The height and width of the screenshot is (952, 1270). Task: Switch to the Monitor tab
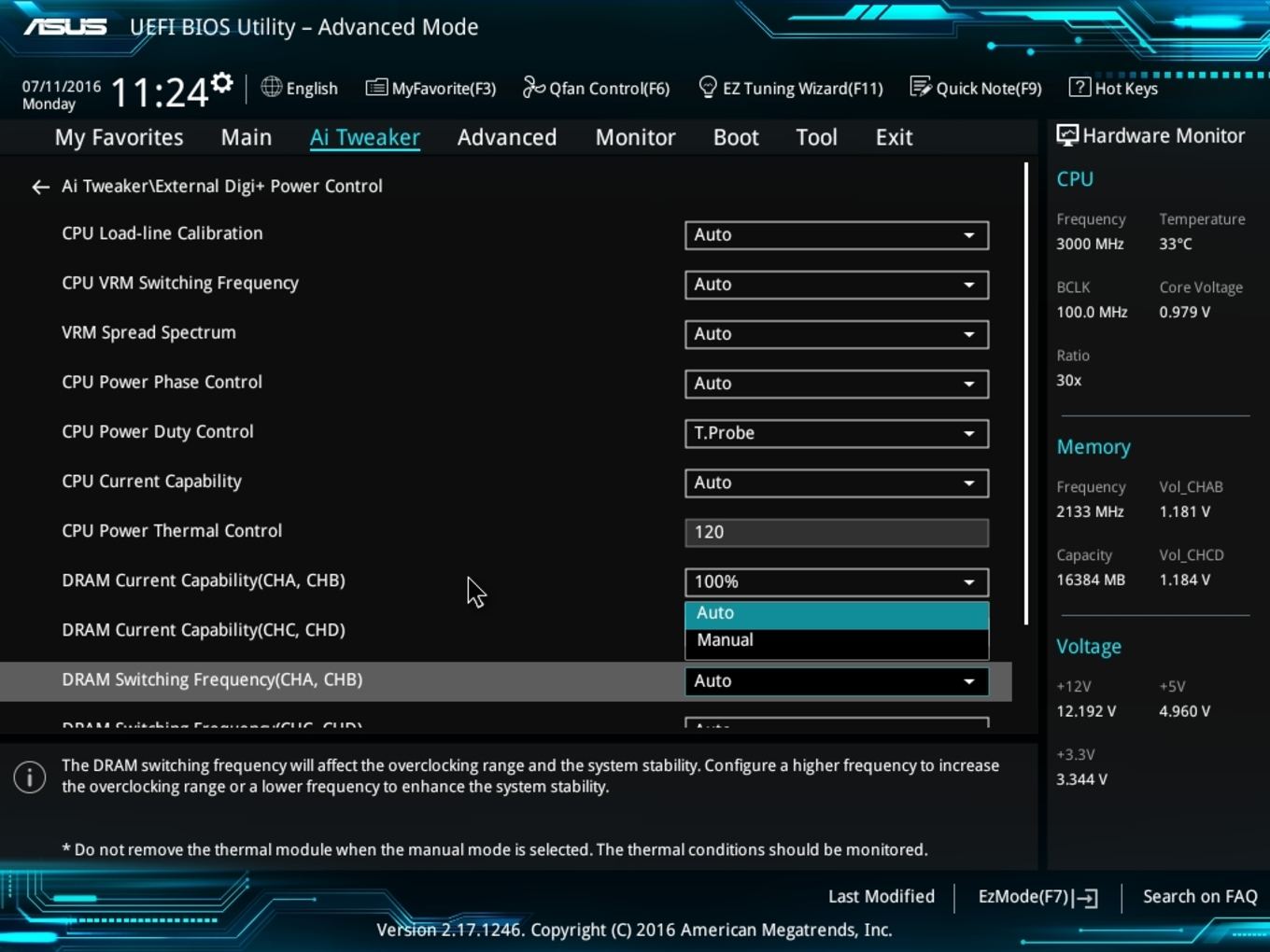[x=635, y=137]
